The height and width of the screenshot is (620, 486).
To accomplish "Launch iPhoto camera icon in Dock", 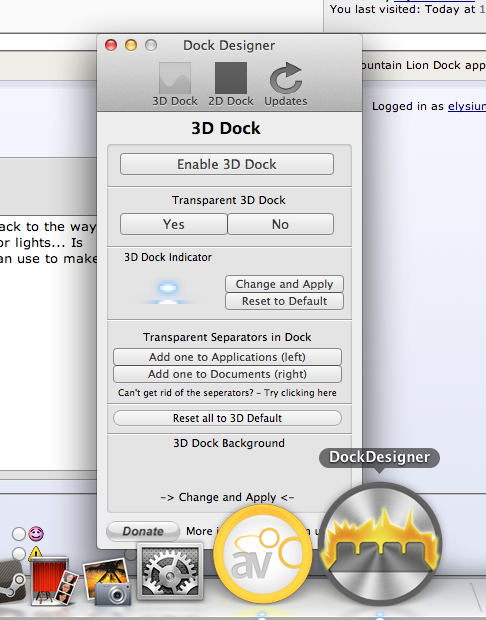I will [x=107, y=581].
